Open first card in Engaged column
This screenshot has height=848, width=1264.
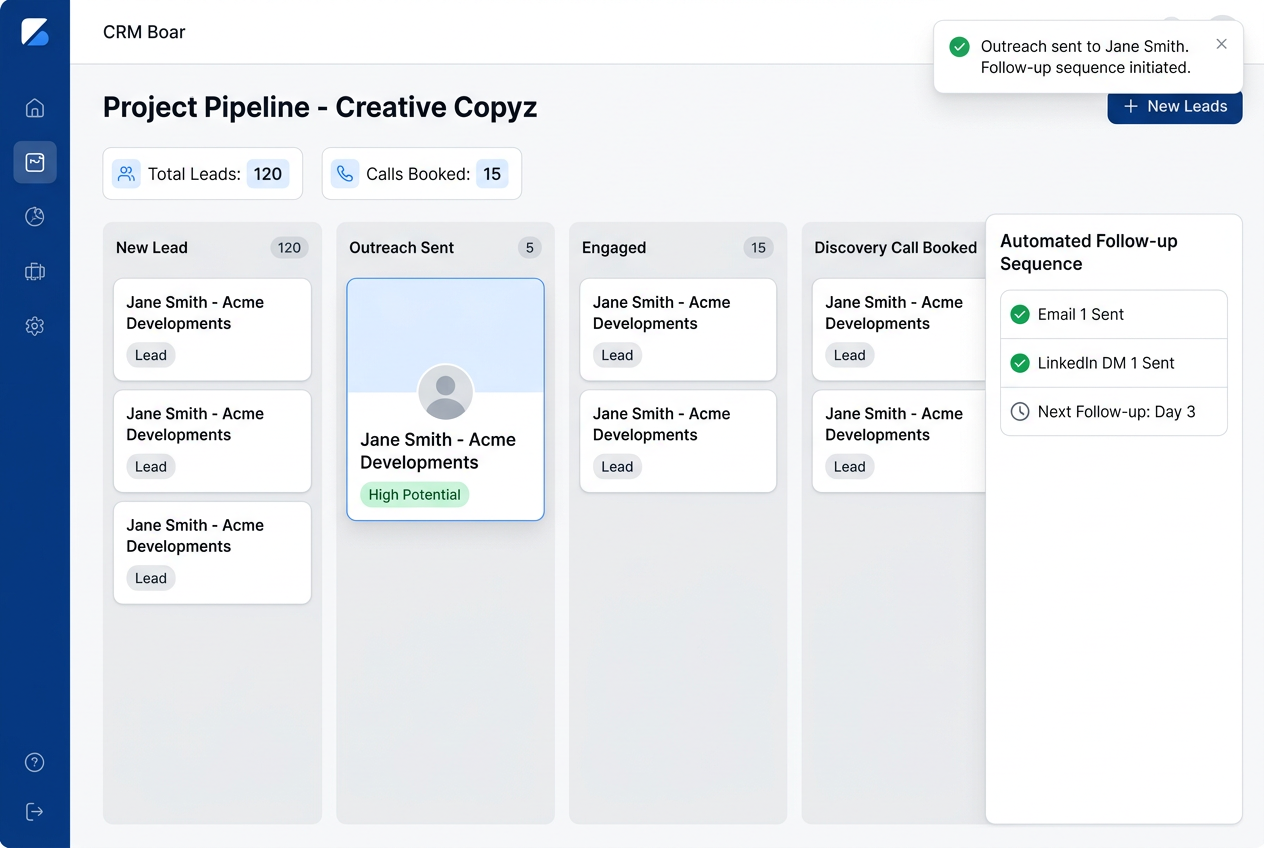pos(678,329)
